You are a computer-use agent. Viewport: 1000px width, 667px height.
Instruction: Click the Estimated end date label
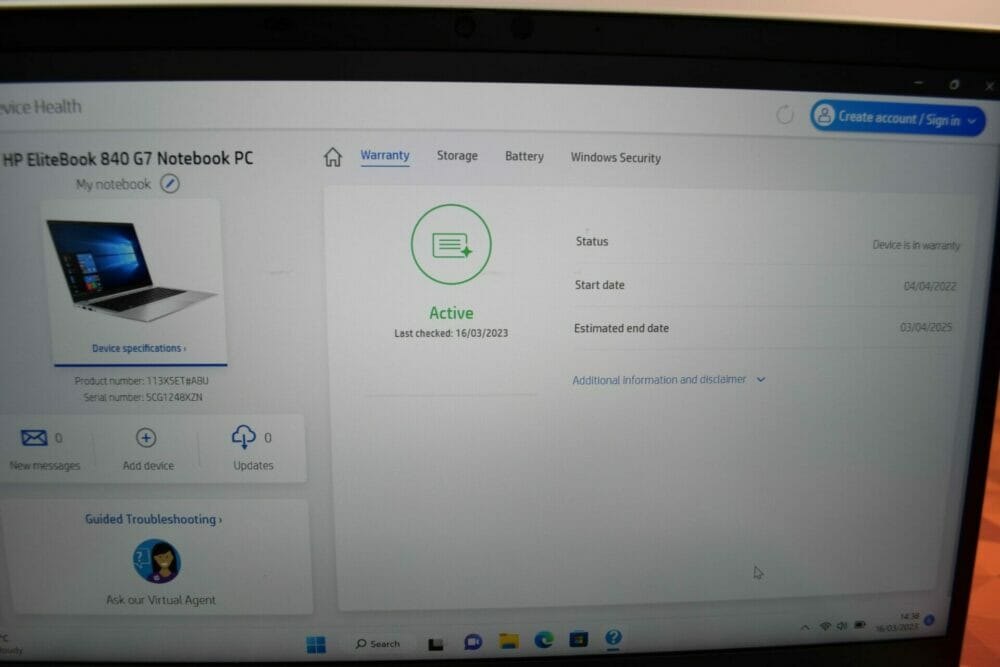click(621, 328)
